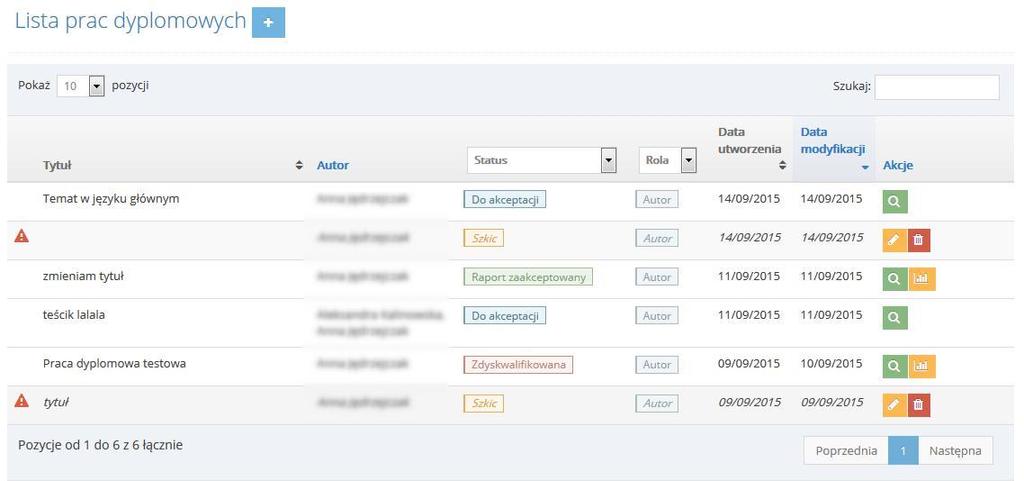View details of 'teścik lalala'
This screenshot has height=481, width=1024.
point(895,317)
